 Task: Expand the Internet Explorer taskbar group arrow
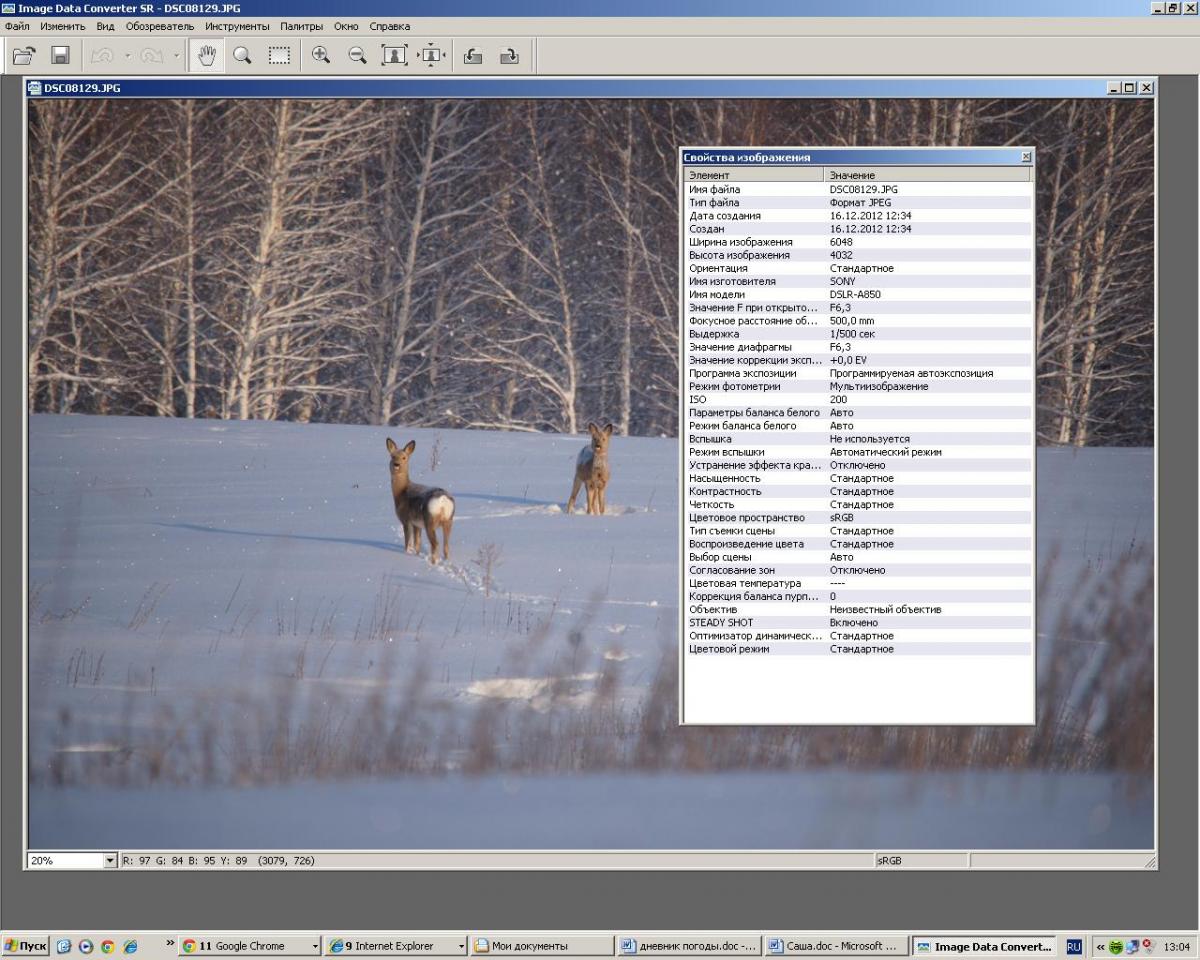461,946
